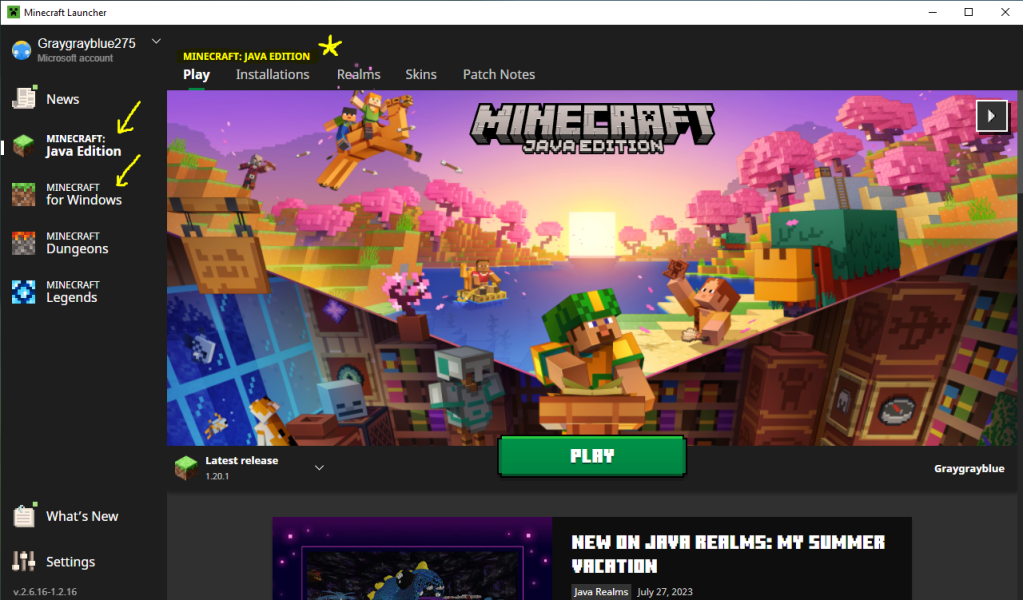Click the account profile avatar
This screenshot has width=1023, height=600.
pos(21,50)
